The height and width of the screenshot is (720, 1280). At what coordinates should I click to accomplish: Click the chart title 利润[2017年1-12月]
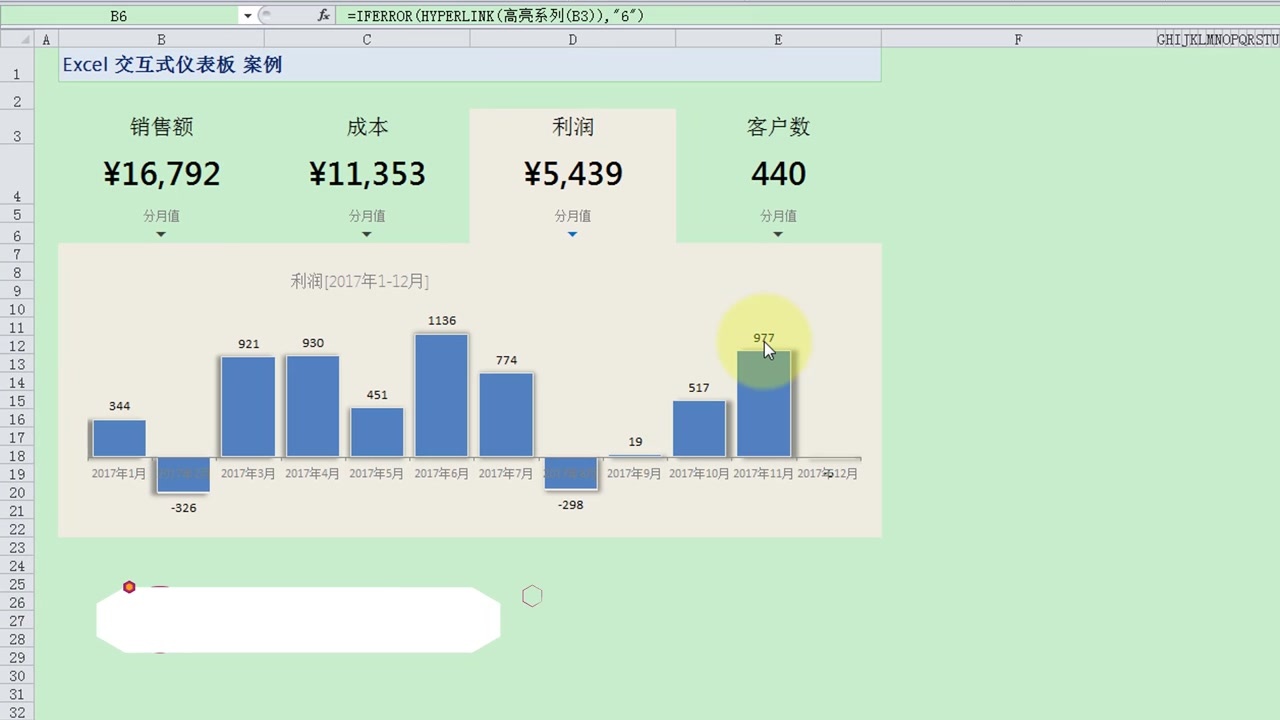359,282
